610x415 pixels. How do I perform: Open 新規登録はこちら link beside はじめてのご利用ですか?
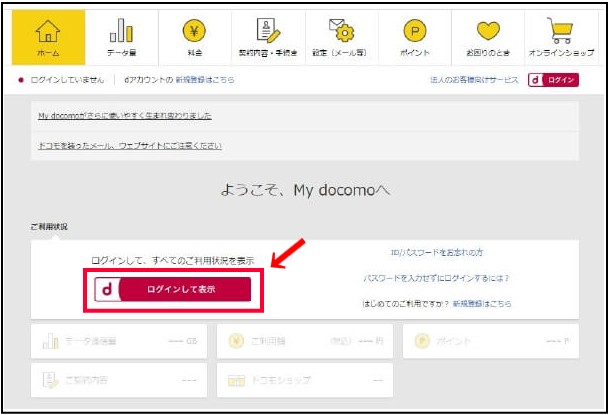coord(482,303)
